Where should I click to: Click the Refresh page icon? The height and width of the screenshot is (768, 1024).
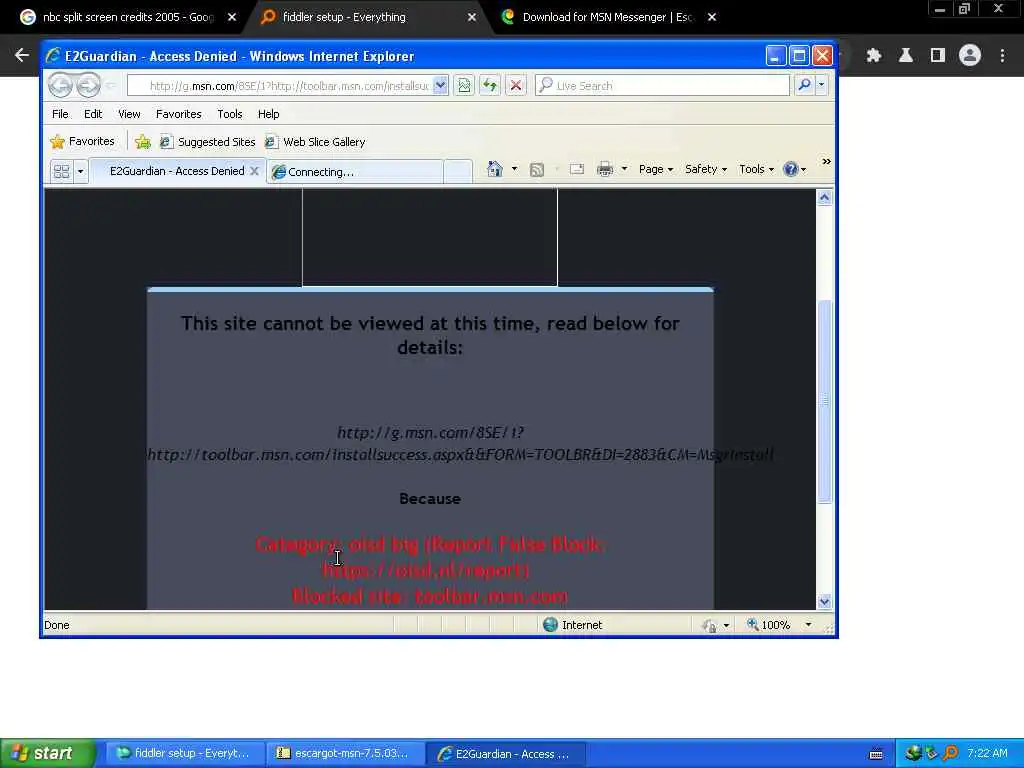tap(490, 85)
